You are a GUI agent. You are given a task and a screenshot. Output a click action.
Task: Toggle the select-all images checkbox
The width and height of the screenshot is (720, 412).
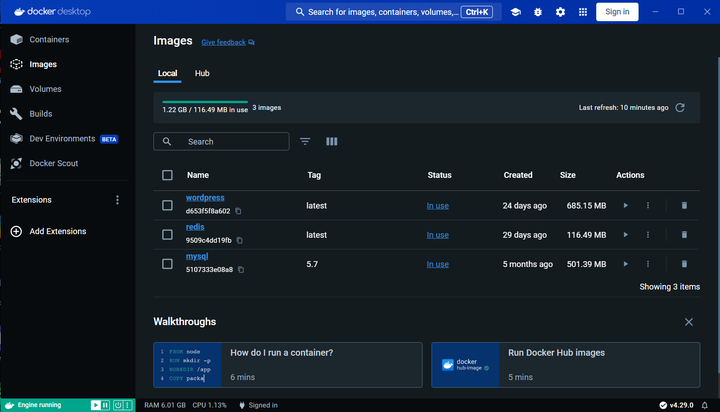tap(168, 175)
